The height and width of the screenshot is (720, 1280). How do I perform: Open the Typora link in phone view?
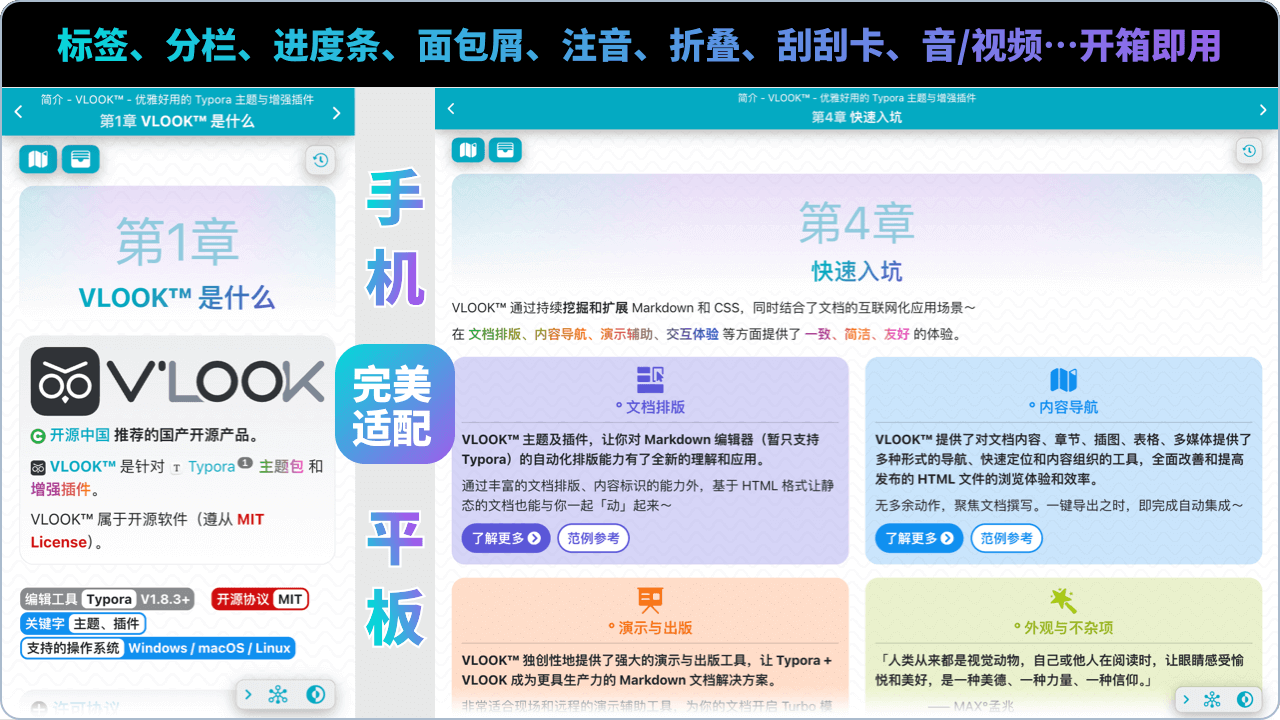[211, 466]
